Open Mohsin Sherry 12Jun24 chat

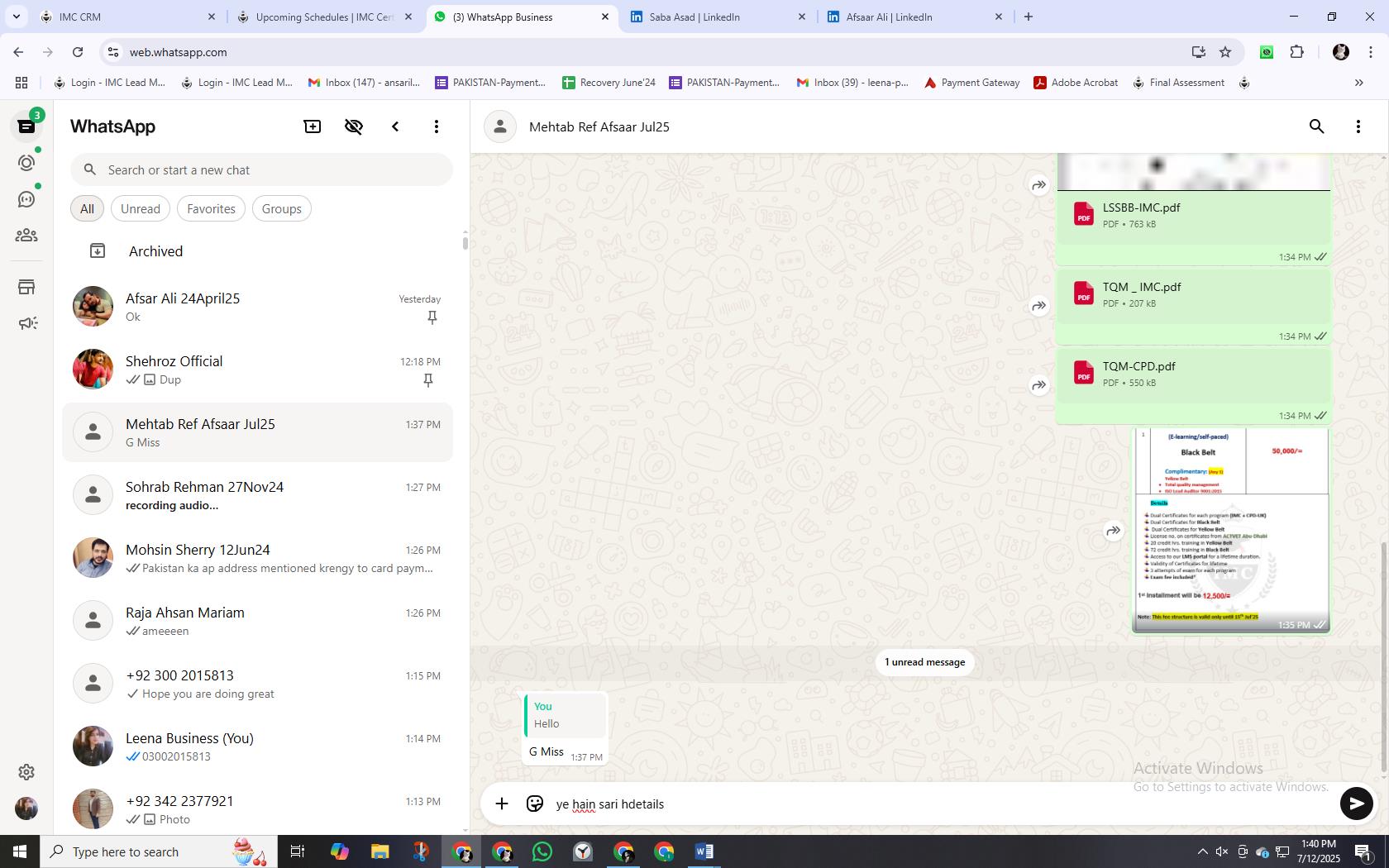coord(258,558)
